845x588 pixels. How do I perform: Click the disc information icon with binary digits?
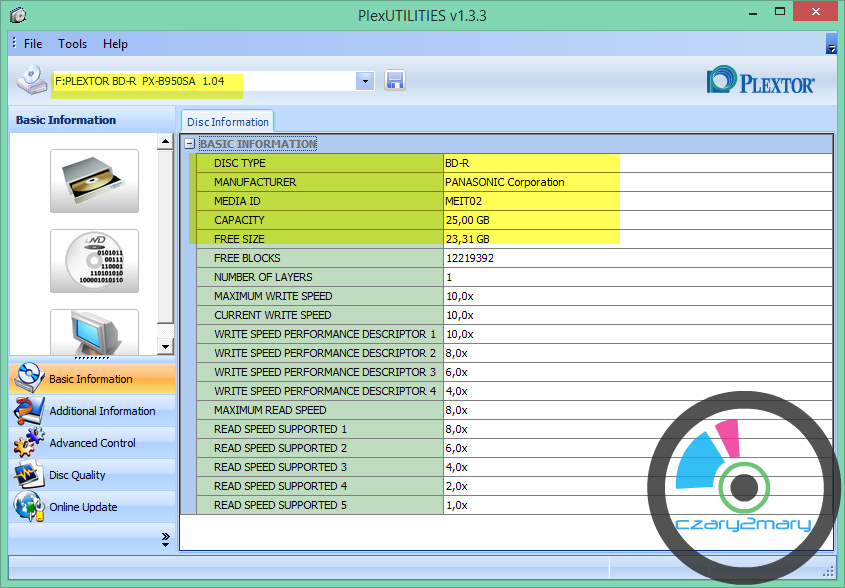[x=94, y=261]
